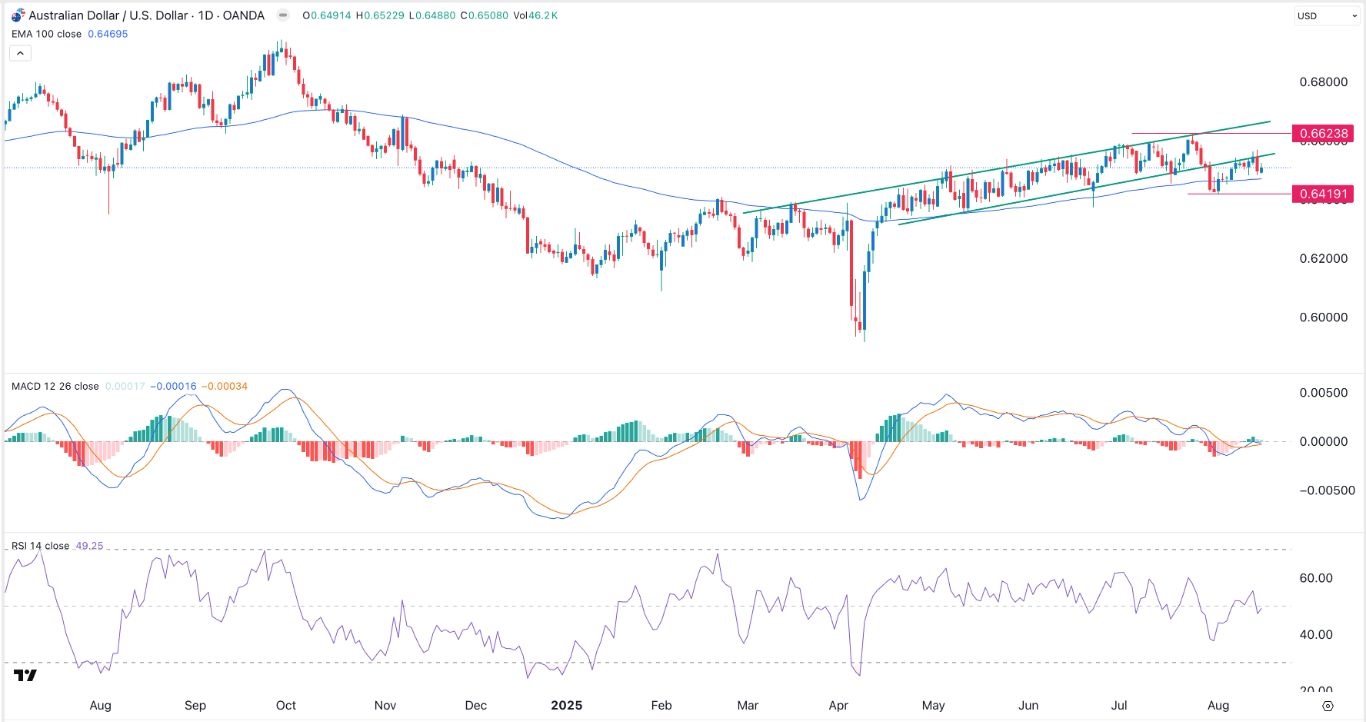Viewport: 1366px width, 722px height.
Task: Click the Oct label on the time axis
Action: coord(286,705)
